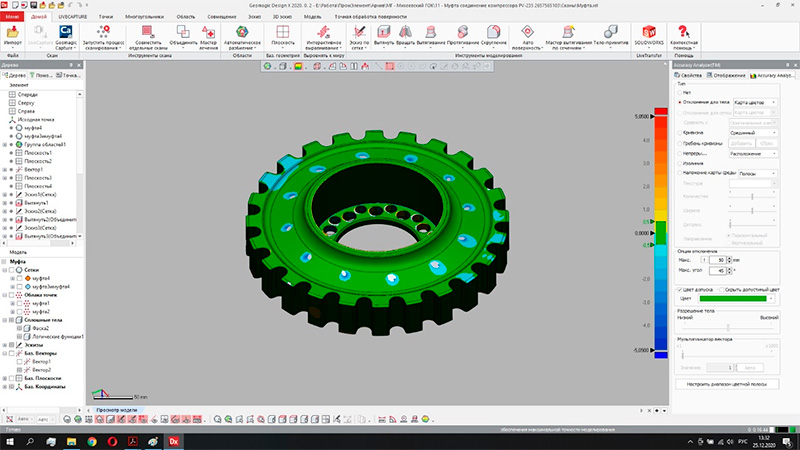Switch to the Точки ribbon tab
Image resolution: width=800 pixels, height=450 pixels.
click(x=106, y=16)
